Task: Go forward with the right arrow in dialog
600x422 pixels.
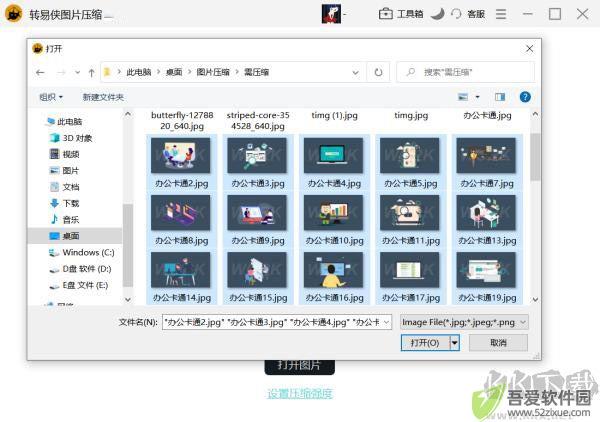Action: click(61, 72)
